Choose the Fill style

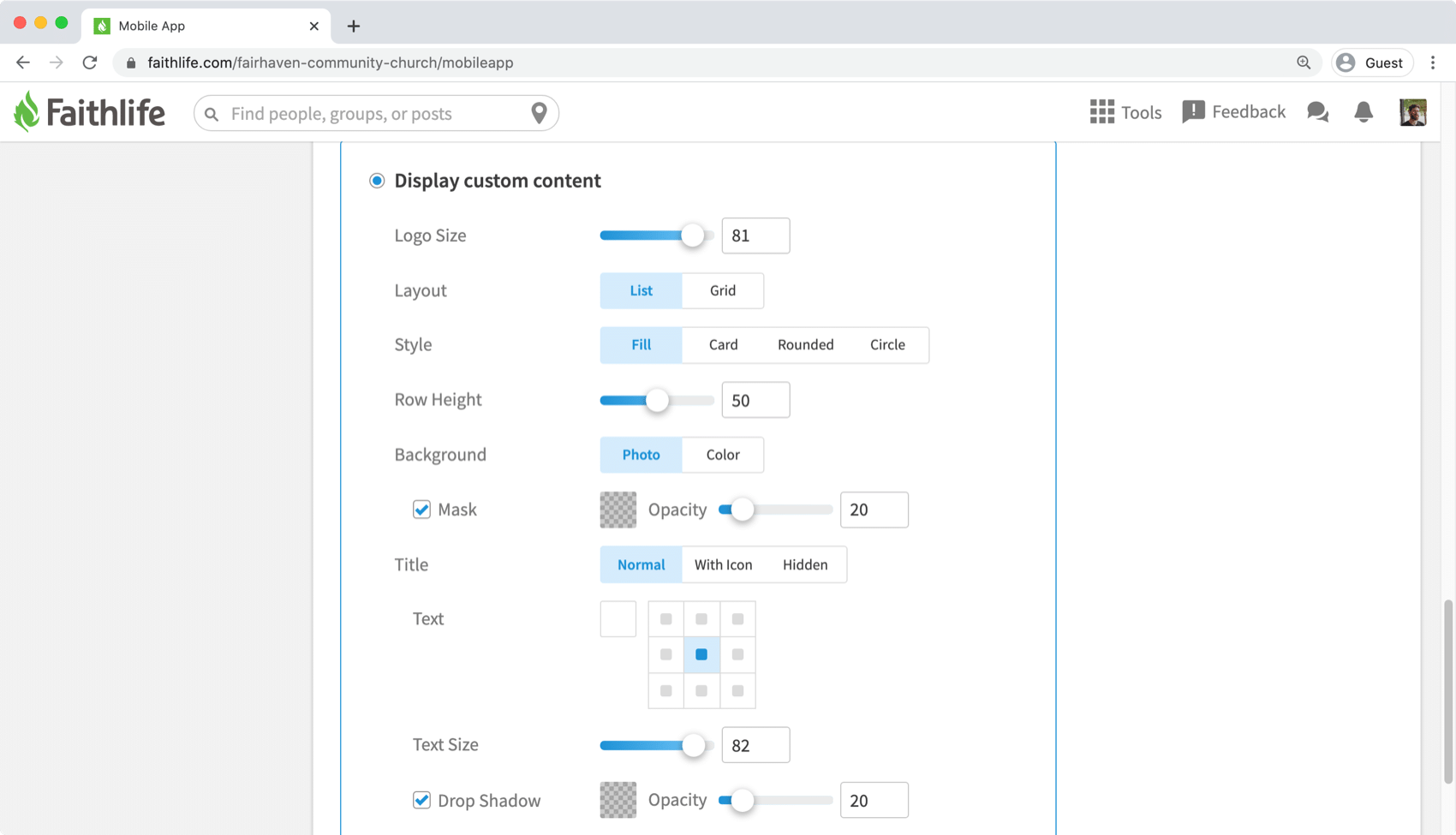[641, 344]
